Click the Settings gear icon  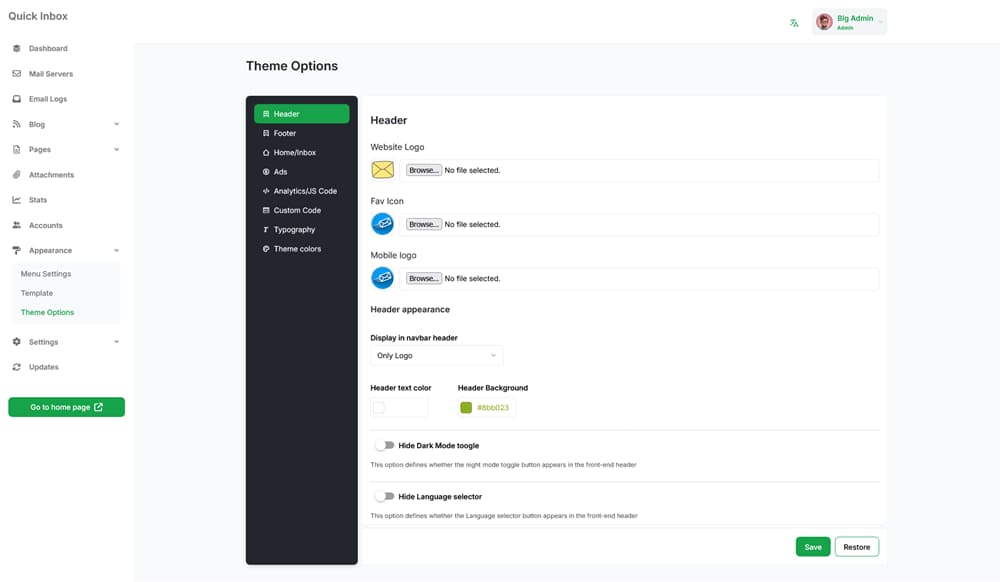tap(17, 342)
